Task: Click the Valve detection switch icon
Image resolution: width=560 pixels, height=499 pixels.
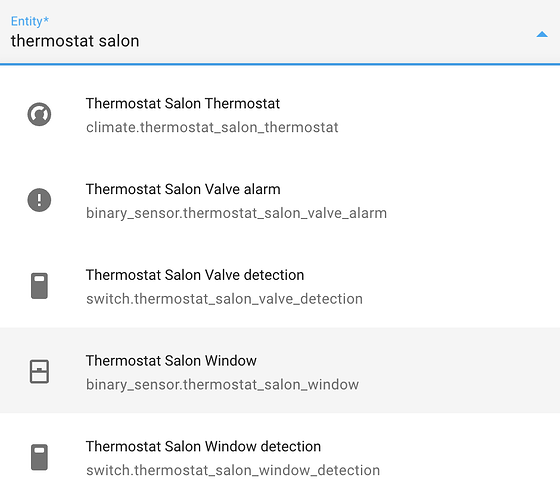Action: pyautogui.click(x=39, y=286)
